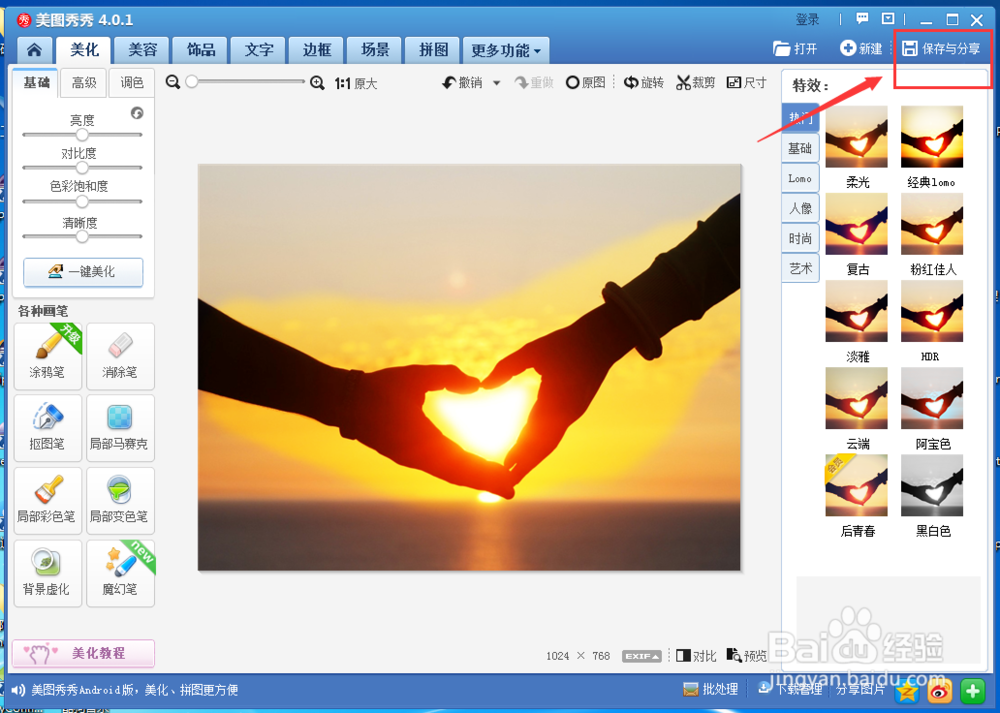
Task: Click 1:1 原大 actual size button
Action: click(x=356, y=84)
